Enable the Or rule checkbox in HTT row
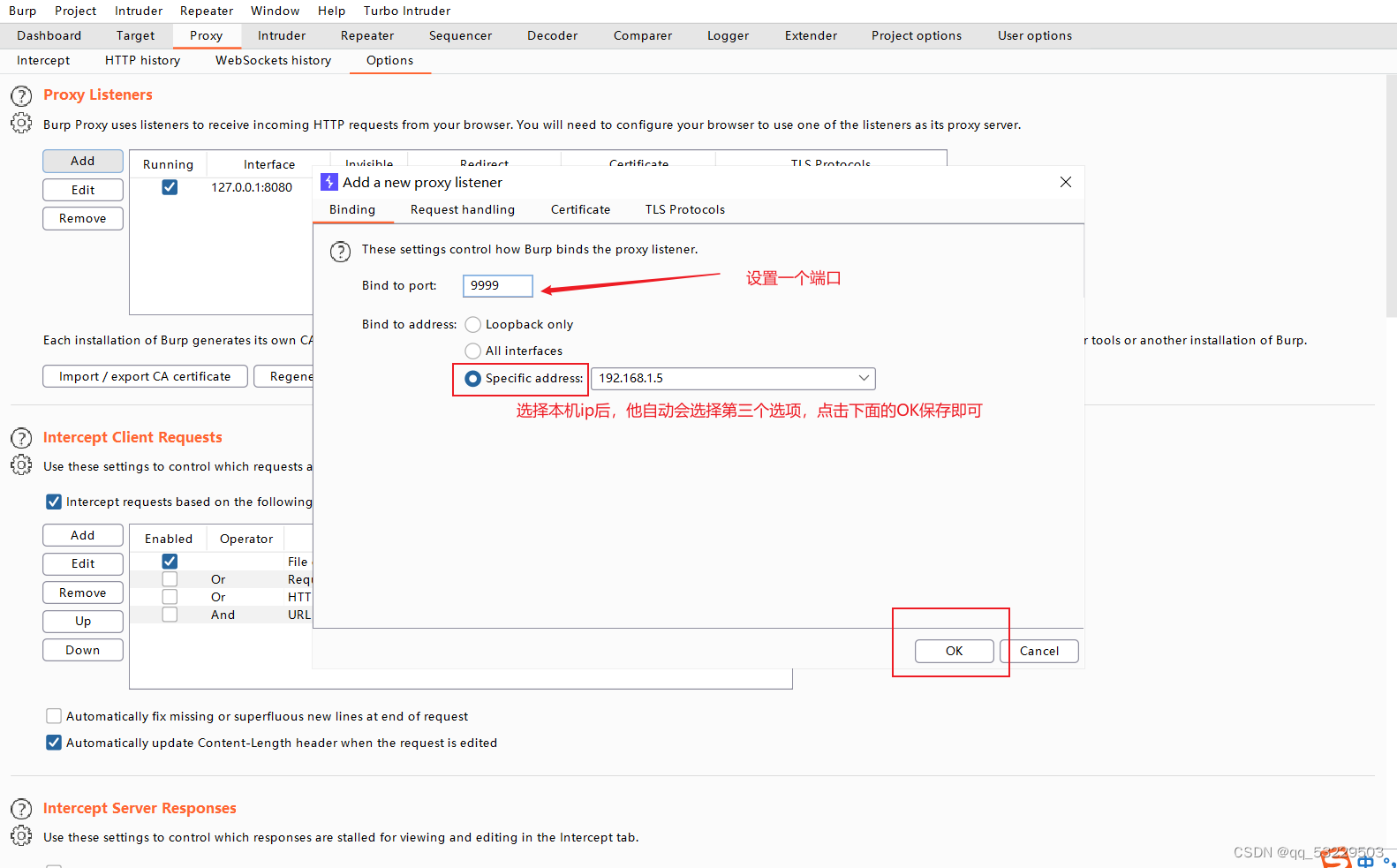The width and height of the screenshot is (1397, 868). point(170,597)
